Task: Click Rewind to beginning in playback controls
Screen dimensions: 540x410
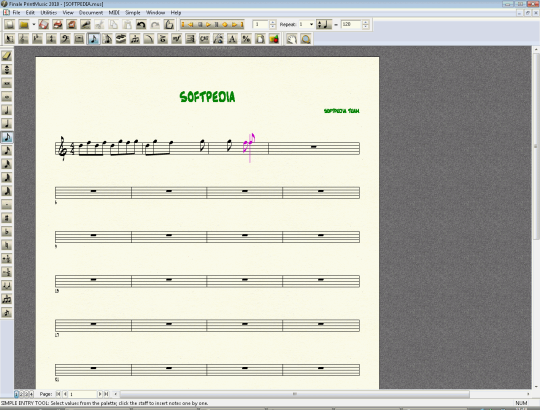Action: [183, 24]
